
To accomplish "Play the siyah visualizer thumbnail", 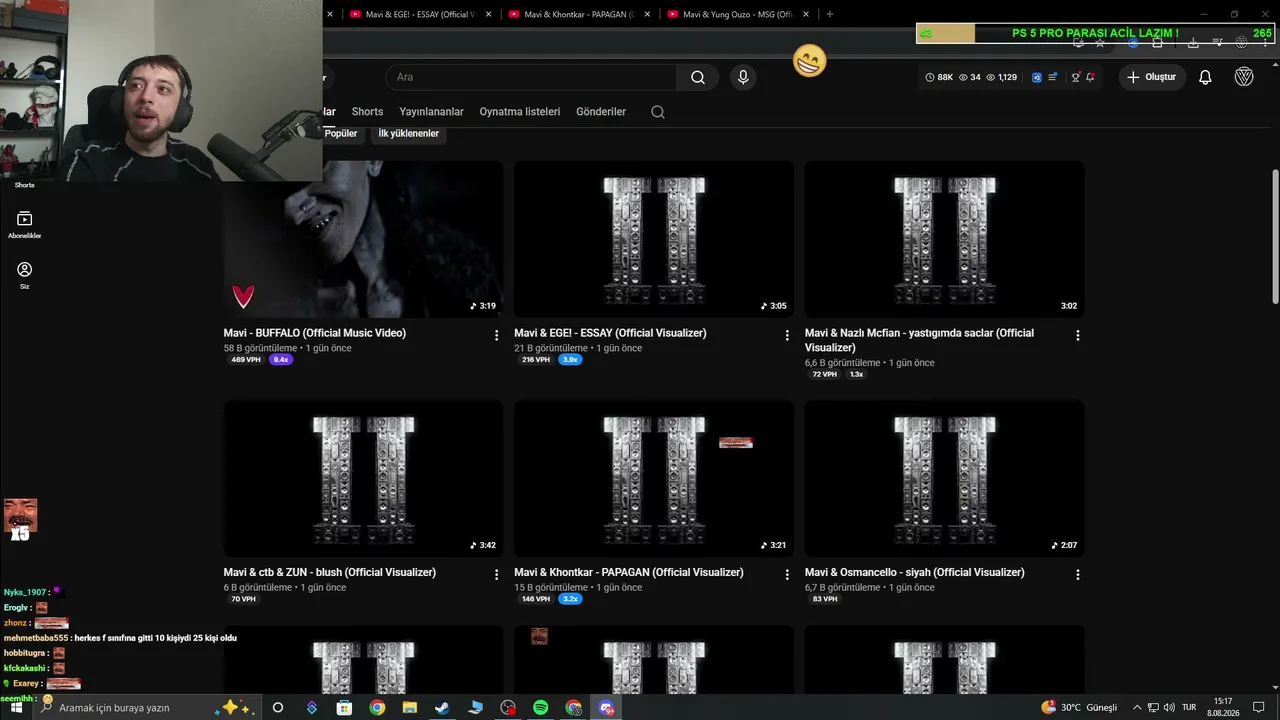I will 945,479.
